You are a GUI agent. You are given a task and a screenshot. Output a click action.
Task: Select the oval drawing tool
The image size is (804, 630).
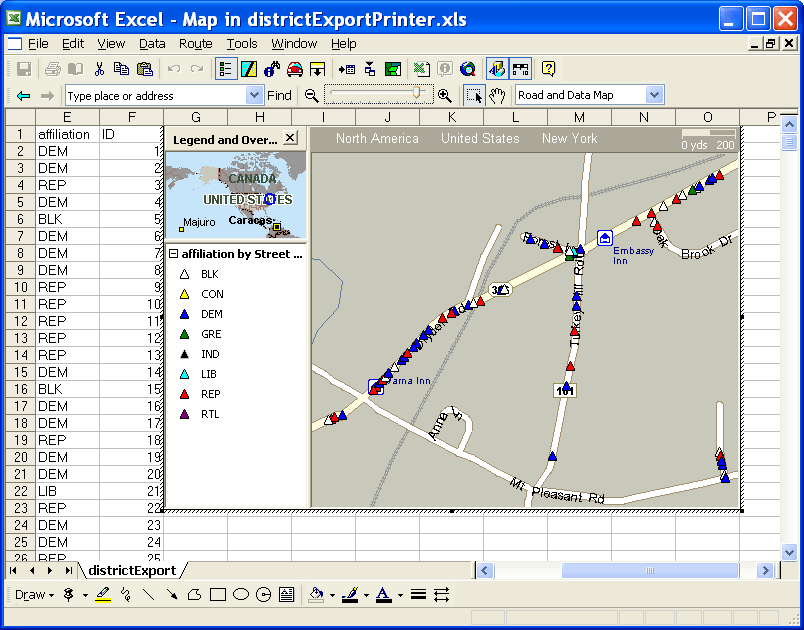pyautogui.click(x=241, y=594)
